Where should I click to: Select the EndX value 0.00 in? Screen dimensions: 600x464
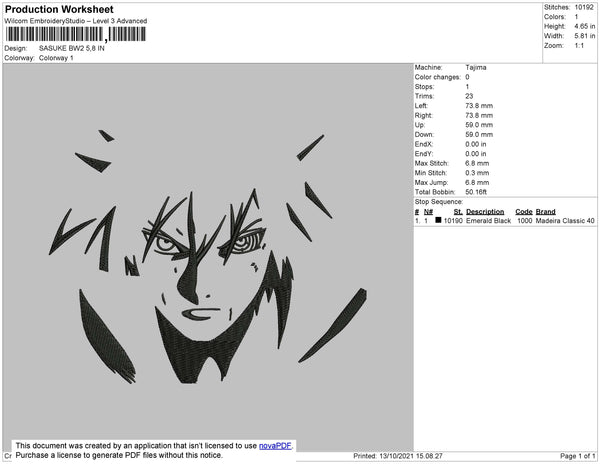pyautogui.click(x=476, y=144)
